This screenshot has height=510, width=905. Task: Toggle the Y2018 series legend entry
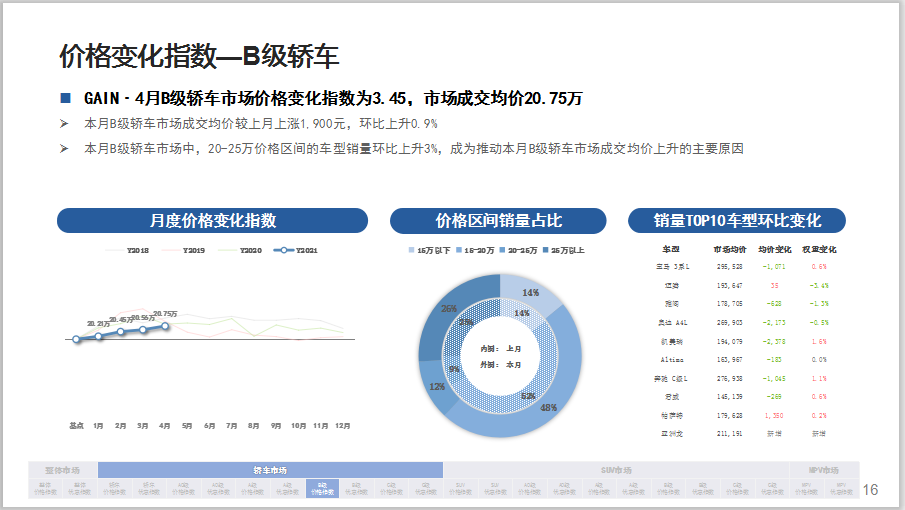pos(128,250)
